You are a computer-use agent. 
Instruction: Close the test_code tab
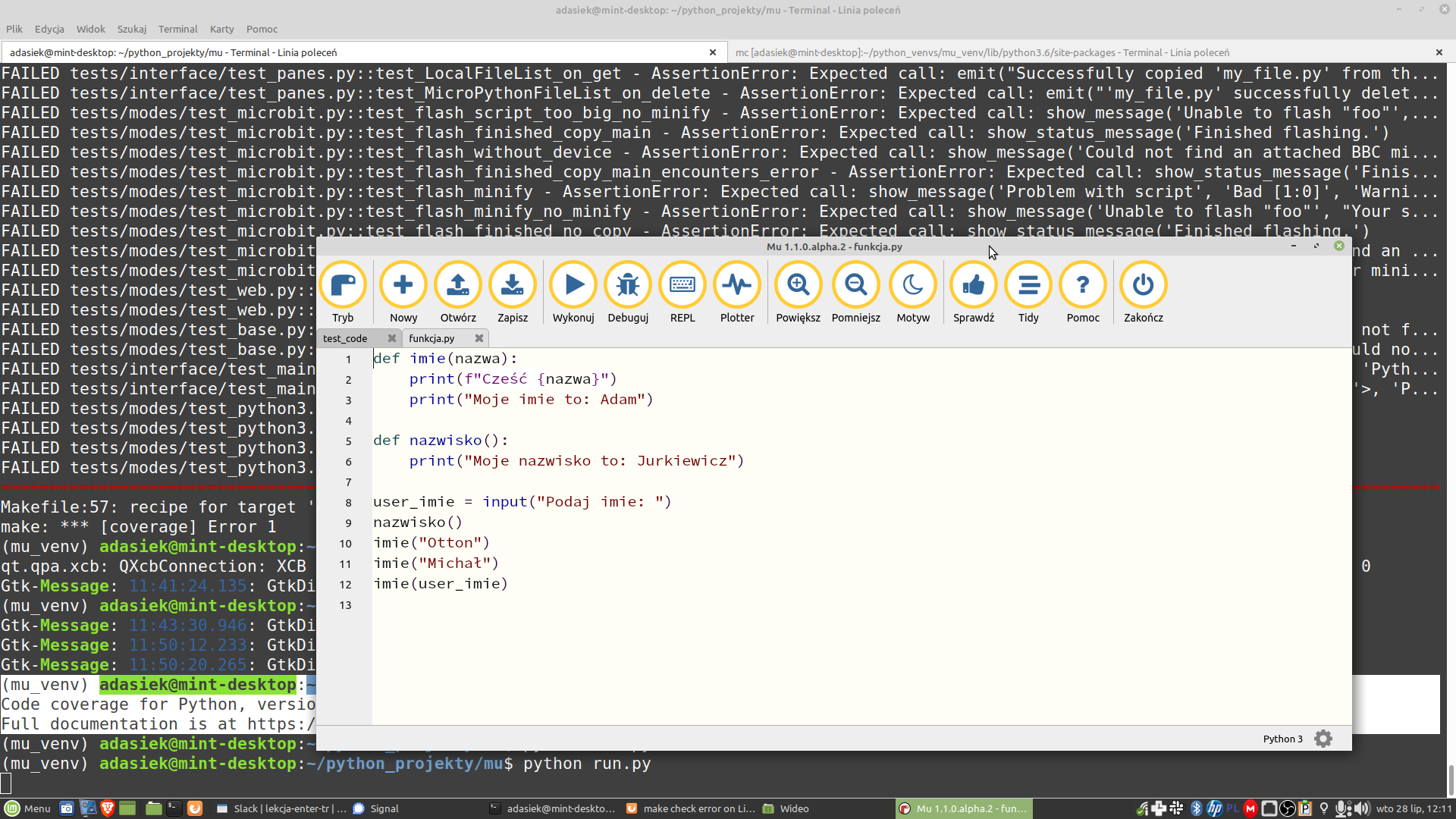[x=392, y=338]
